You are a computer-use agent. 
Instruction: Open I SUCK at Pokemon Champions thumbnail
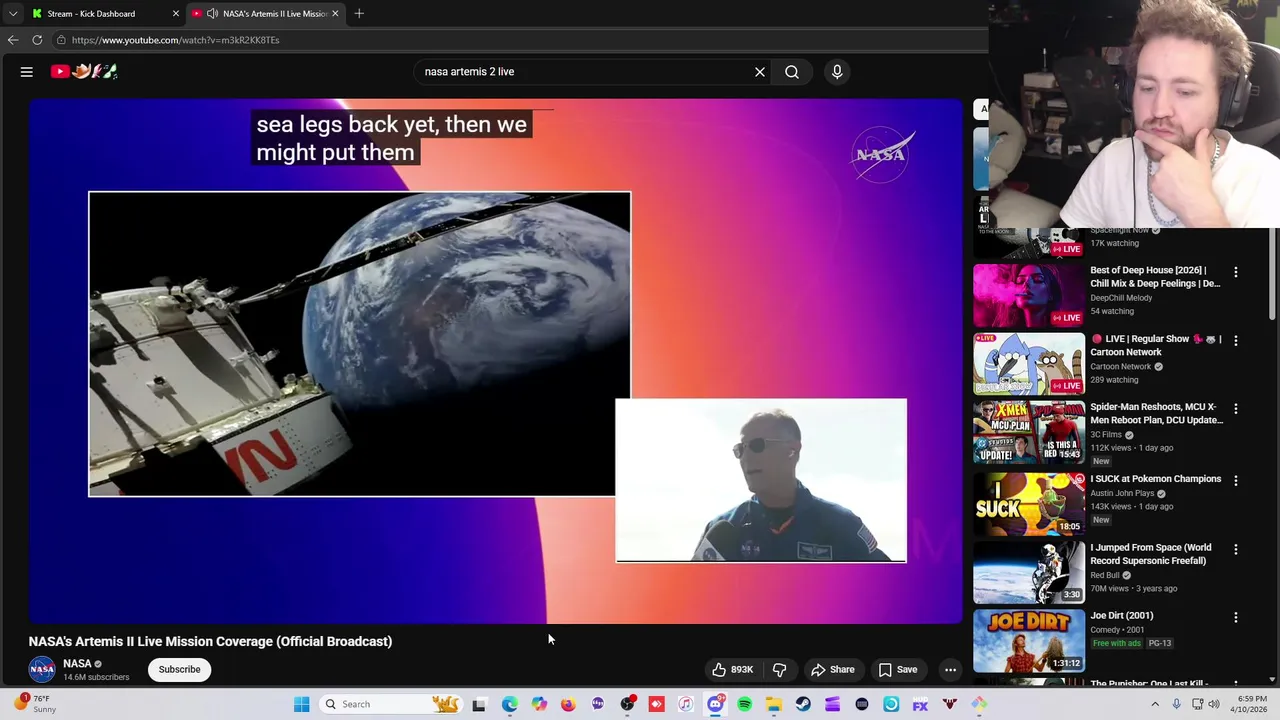point(1029,502)
